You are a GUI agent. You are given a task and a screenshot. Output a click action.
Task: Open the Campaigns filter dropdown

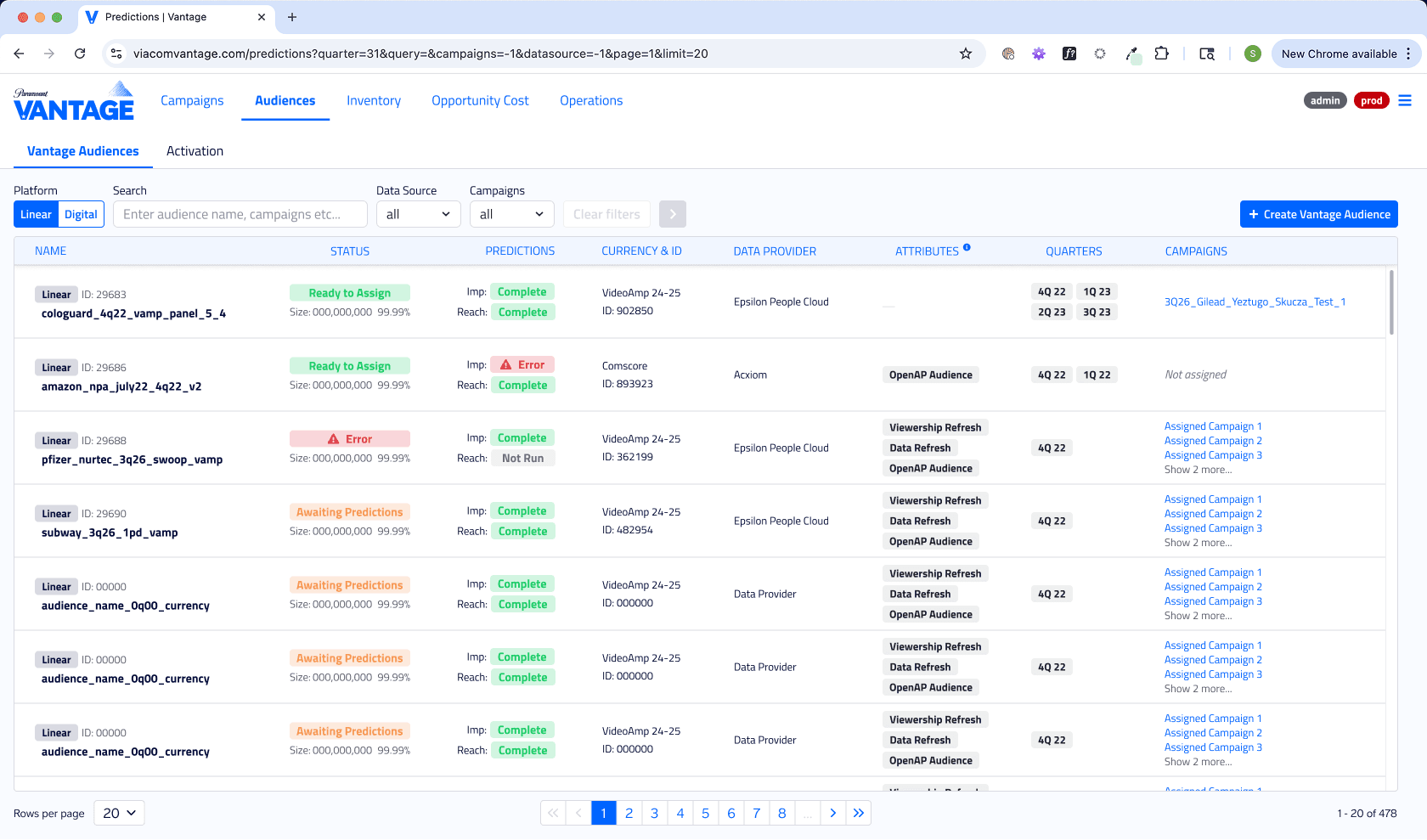(511, 214)
